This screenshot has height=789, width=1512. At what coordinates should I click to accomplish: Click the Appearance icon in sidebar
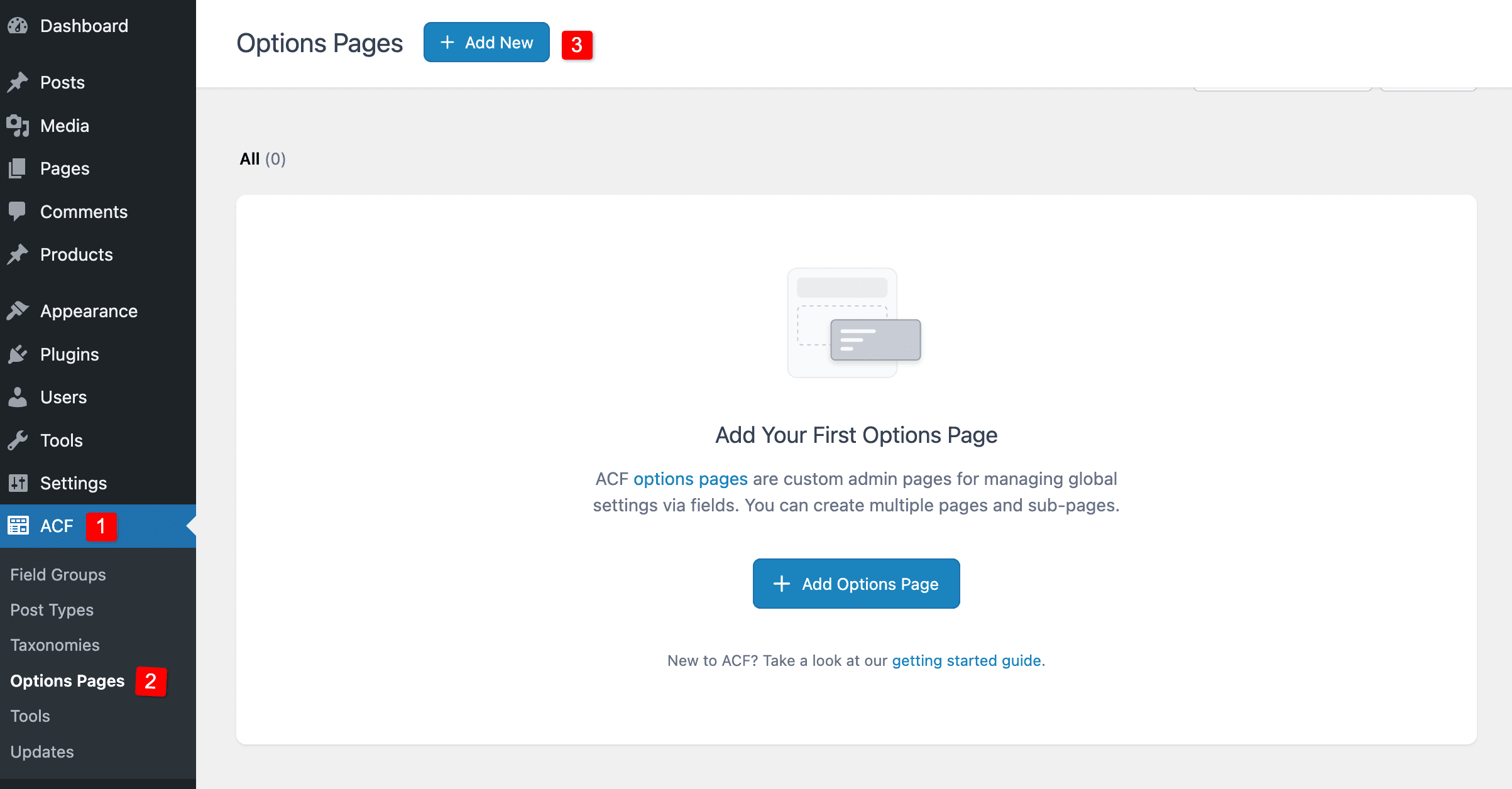18,311
